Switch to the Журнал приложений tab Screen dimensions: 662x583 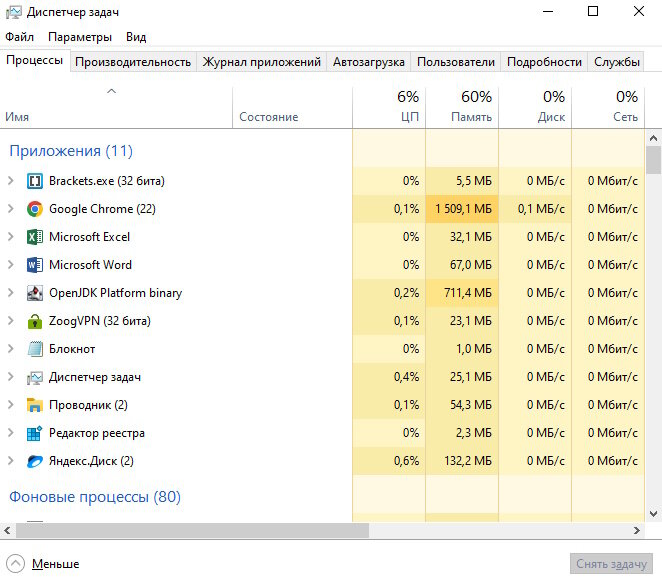click(261, 62)
